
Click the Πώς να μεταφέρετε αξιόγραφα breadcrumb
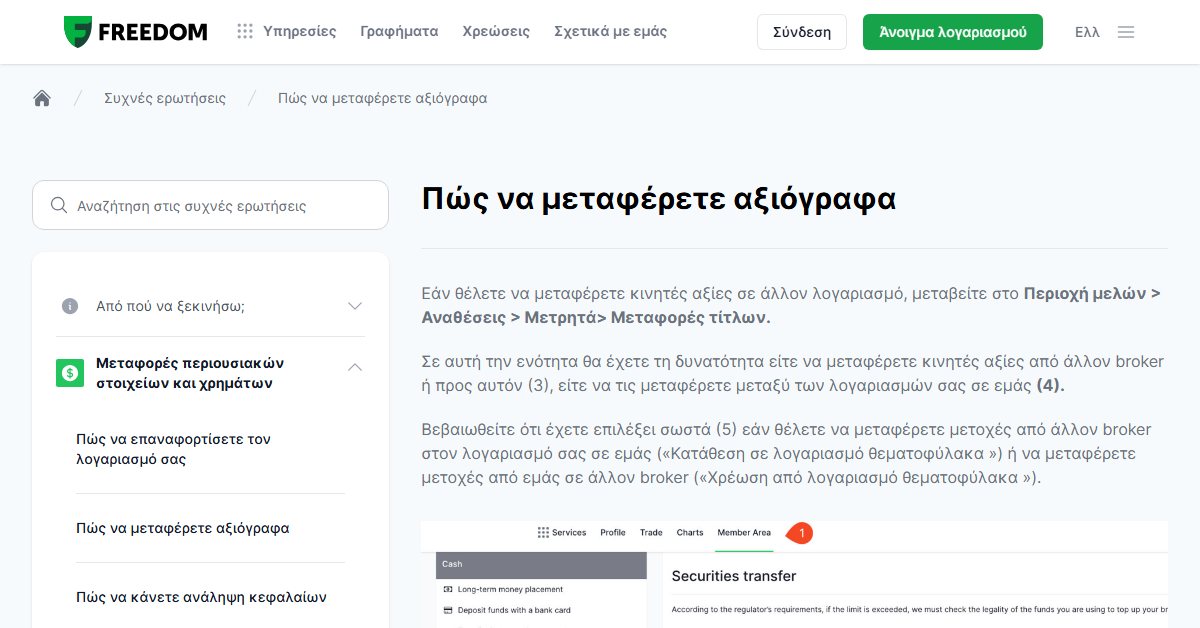click(383, 98)
